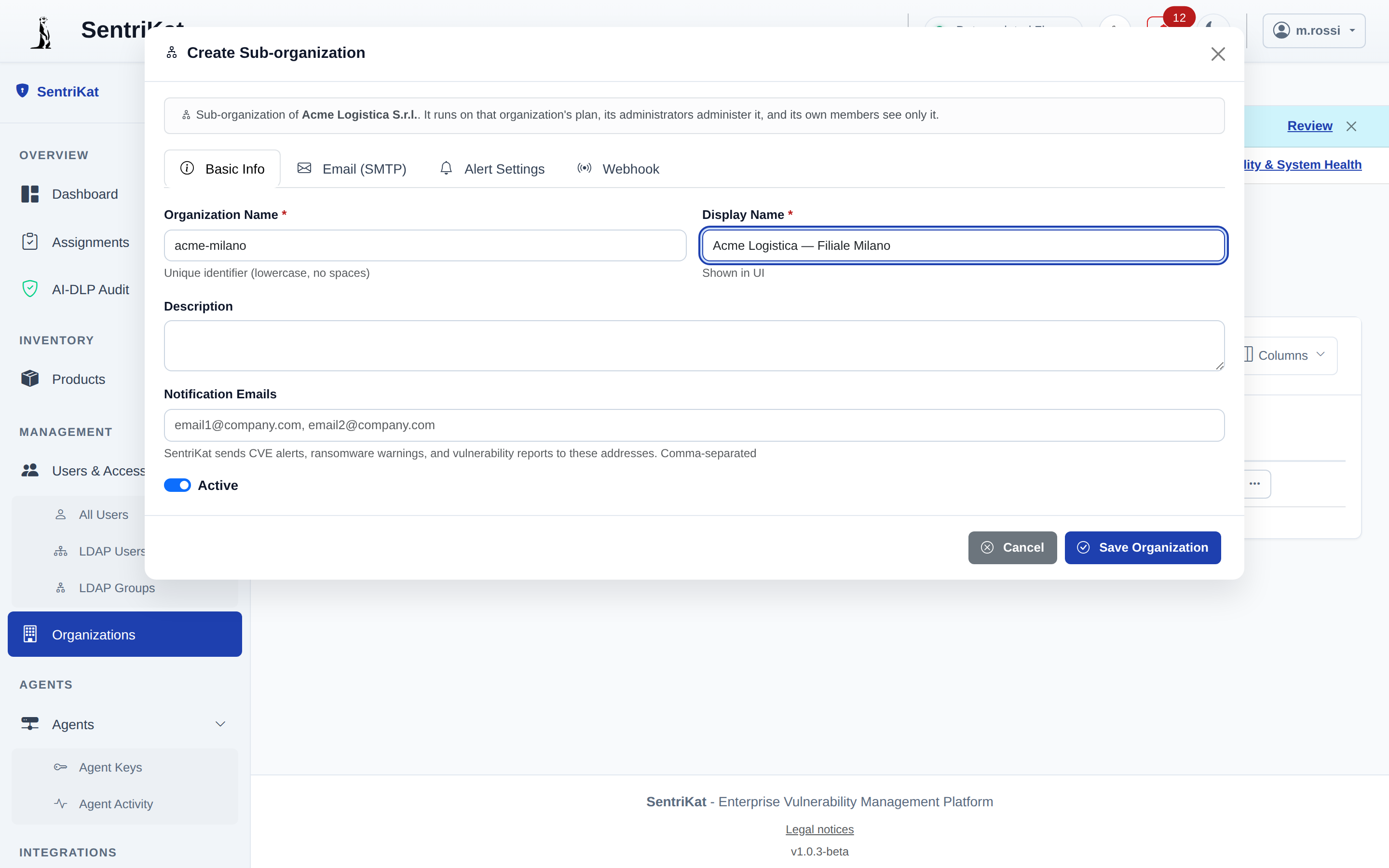Click the sub-organization icon in dialog title
1389x868 pixels.
point(172,53)
